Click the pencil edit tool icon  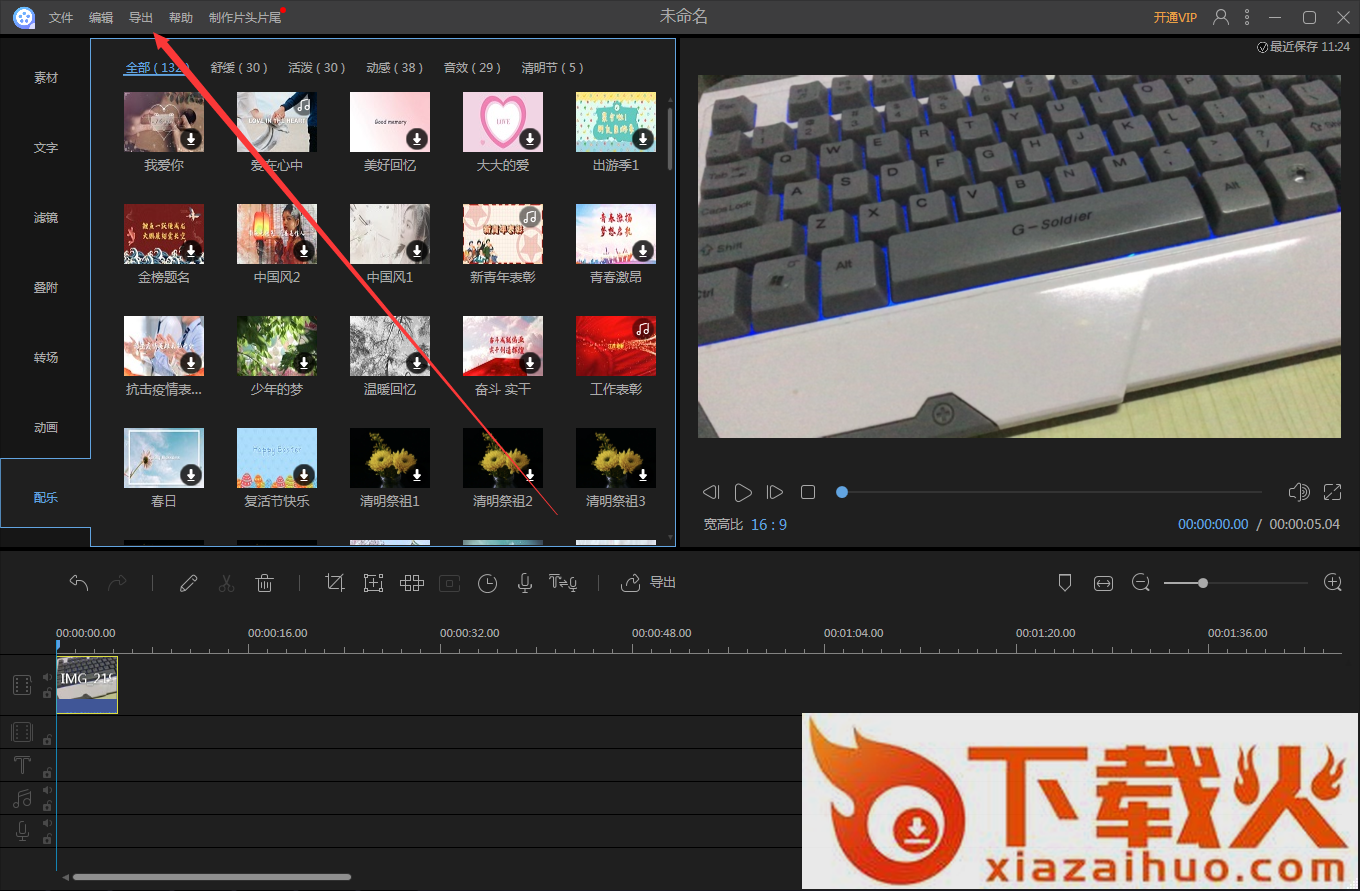point(188,583)
